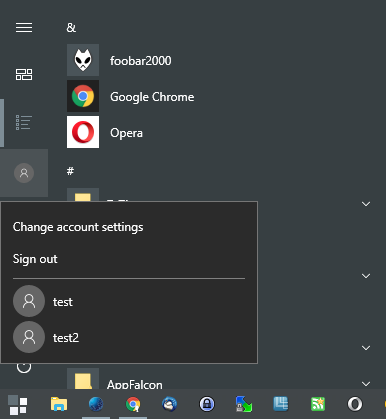
Task: Show the all apps list view
Action: pyautogui.click(x=24, y=122)
